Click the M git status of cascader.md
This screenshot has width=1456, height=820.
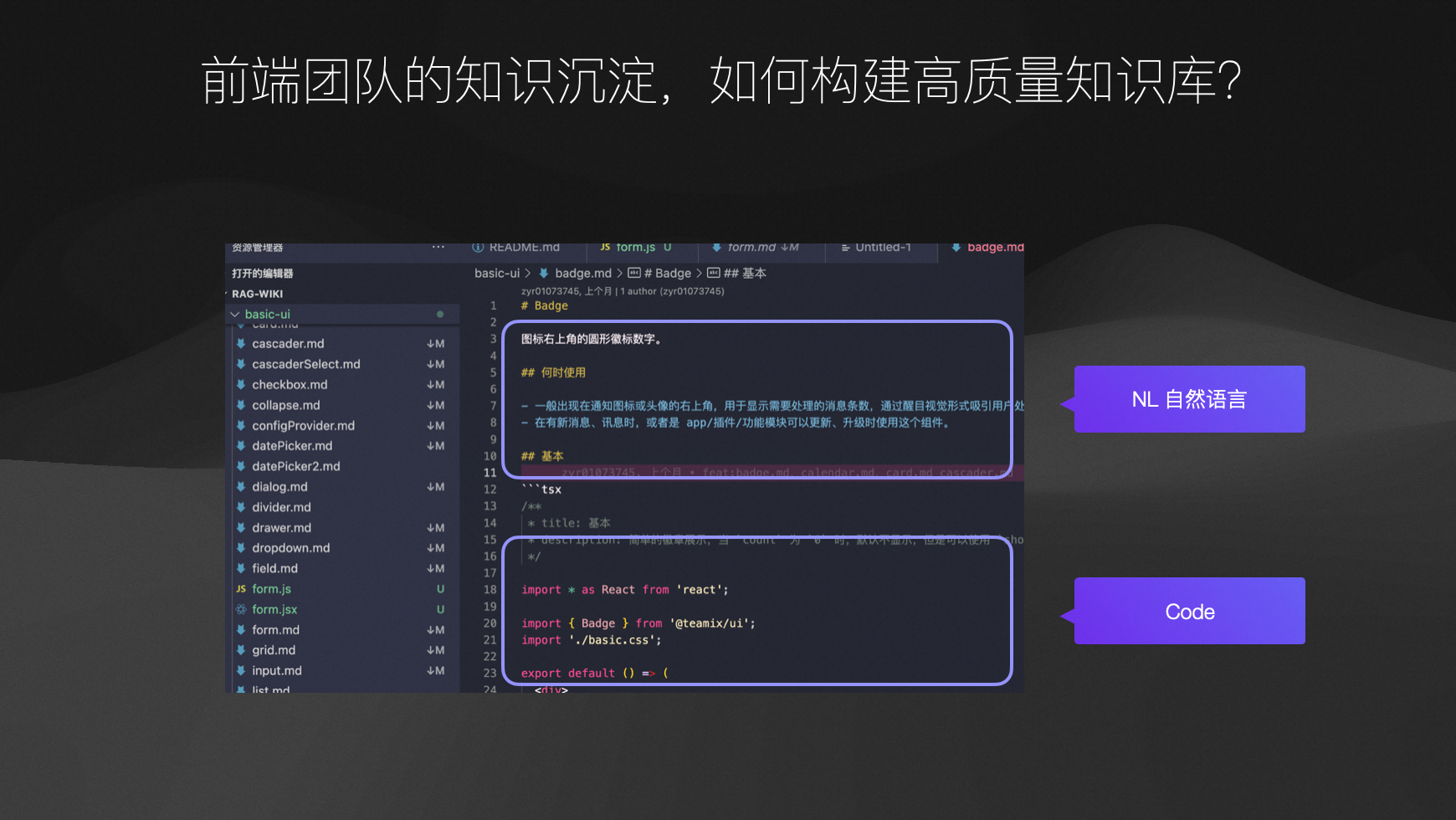[436, 344]
